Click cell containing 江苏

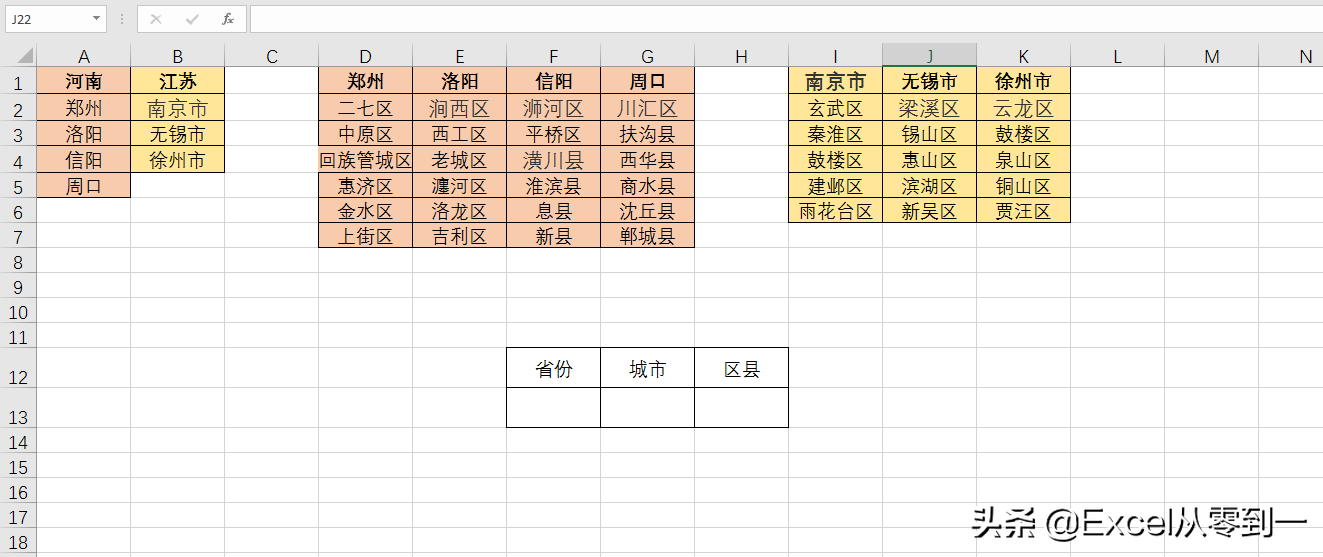[177, 82]
